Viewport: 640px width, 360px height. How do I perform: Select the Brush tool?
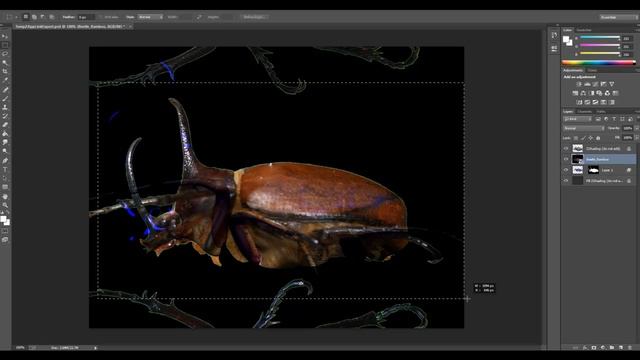point(5,98)
